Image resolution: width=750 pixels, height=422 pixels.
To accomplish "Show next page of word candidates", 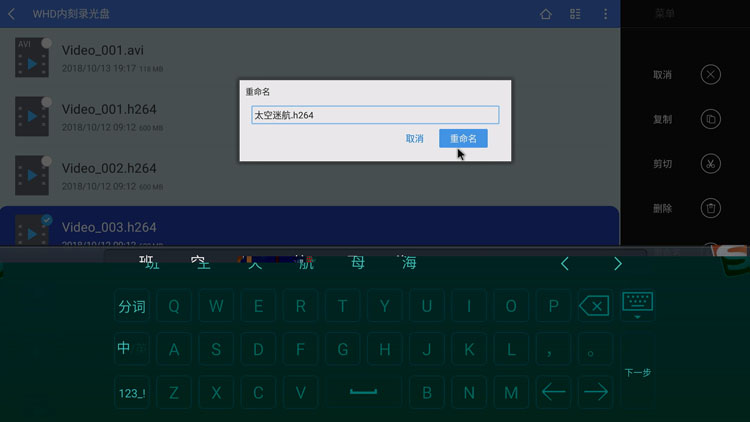I will [x=618, y=264].
